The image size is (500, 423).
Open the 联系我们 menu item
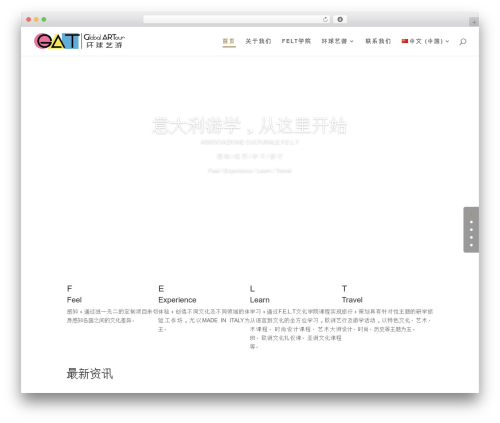click(x=378, y=41)
